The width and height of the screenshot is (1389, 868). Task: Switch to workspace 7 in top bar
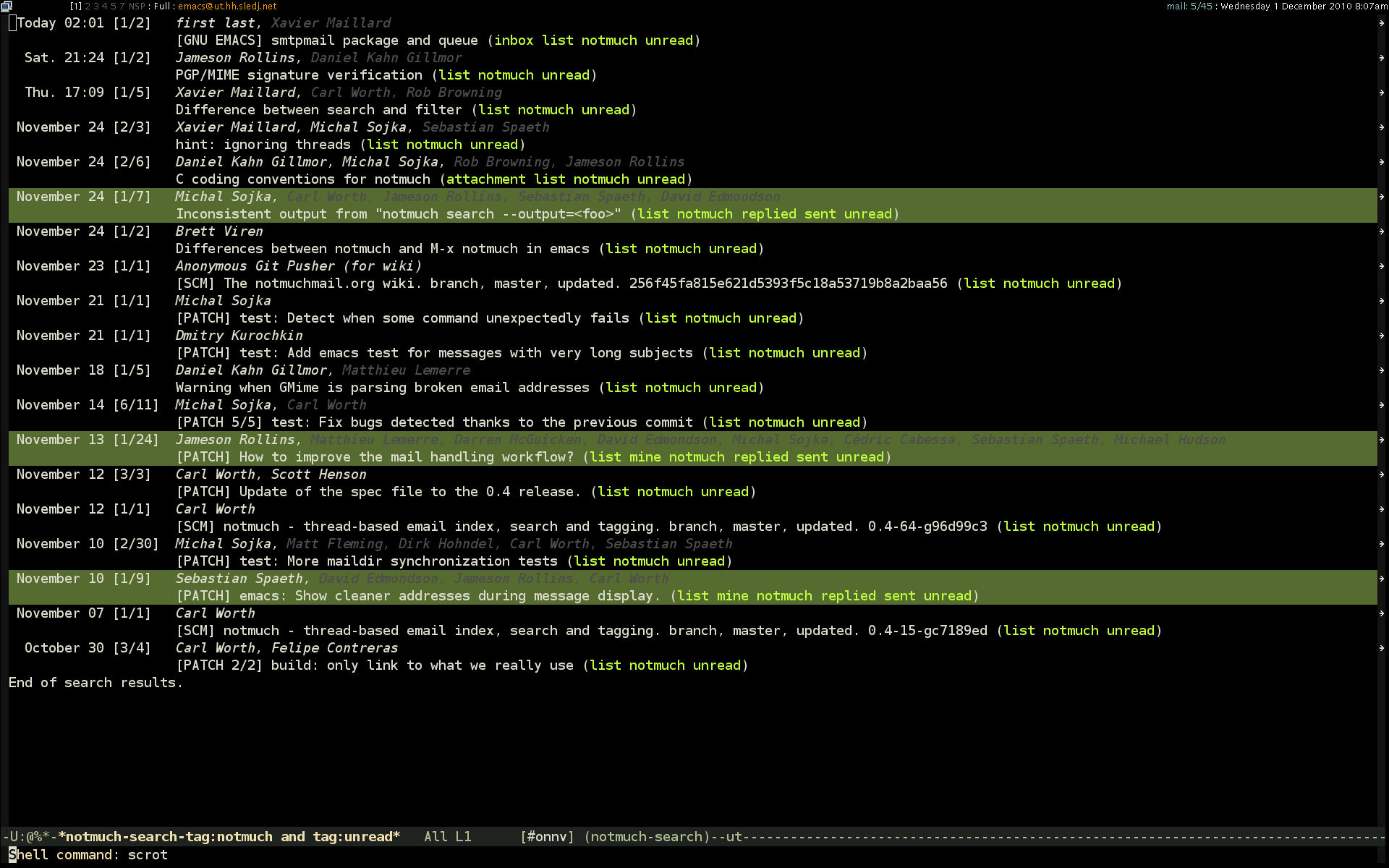point(122,6)
